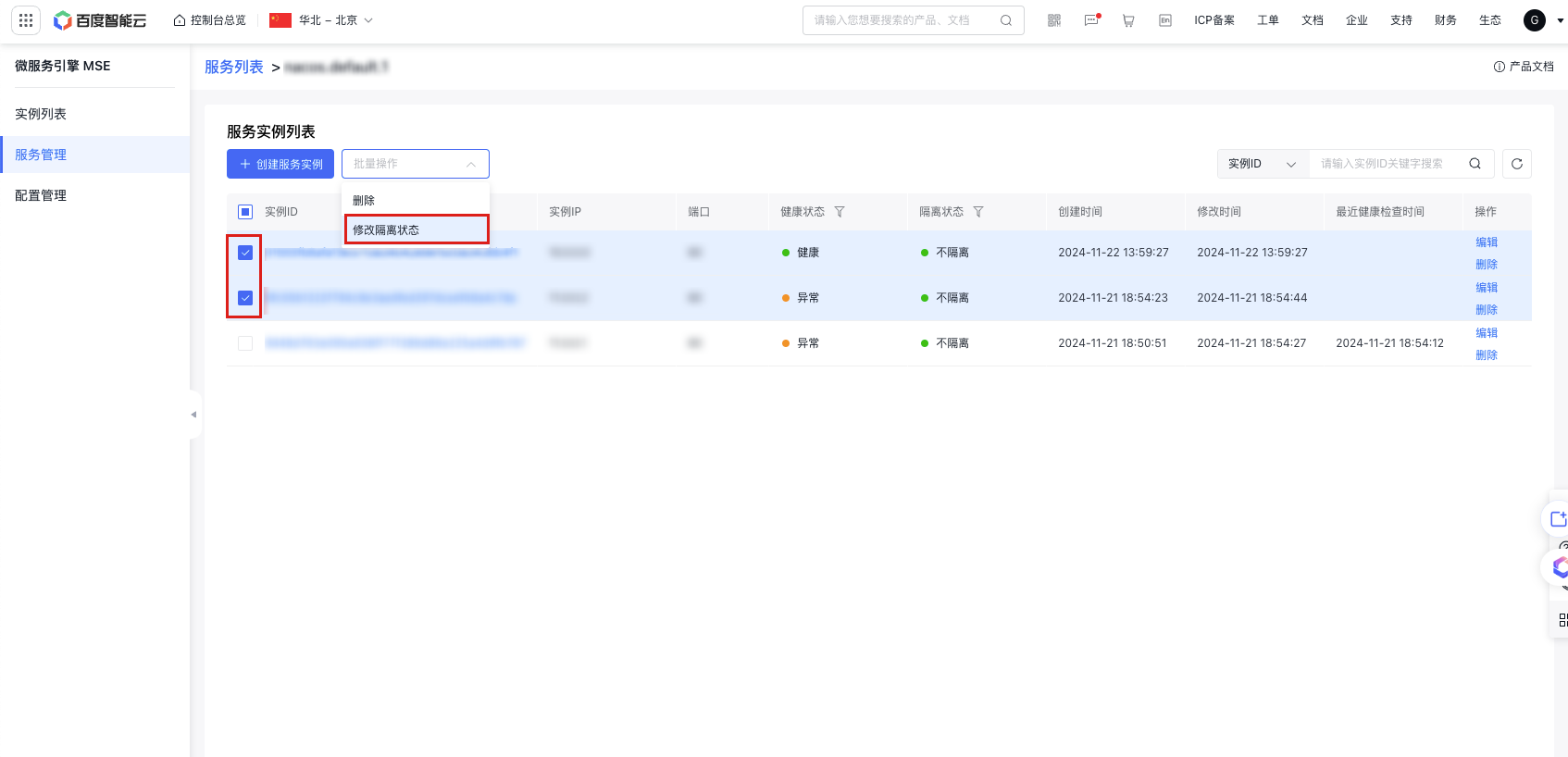Screen dimensions: 1568x757
Task: Open the message notifications icon
Action: tap(1092, 20)
